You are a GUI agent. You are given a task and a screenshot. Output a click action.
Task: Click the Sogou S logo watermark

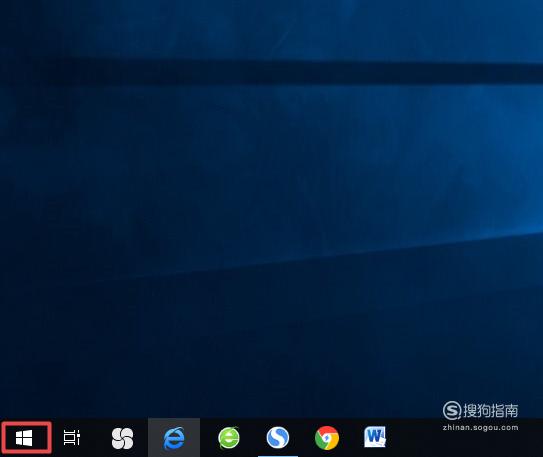452,411
